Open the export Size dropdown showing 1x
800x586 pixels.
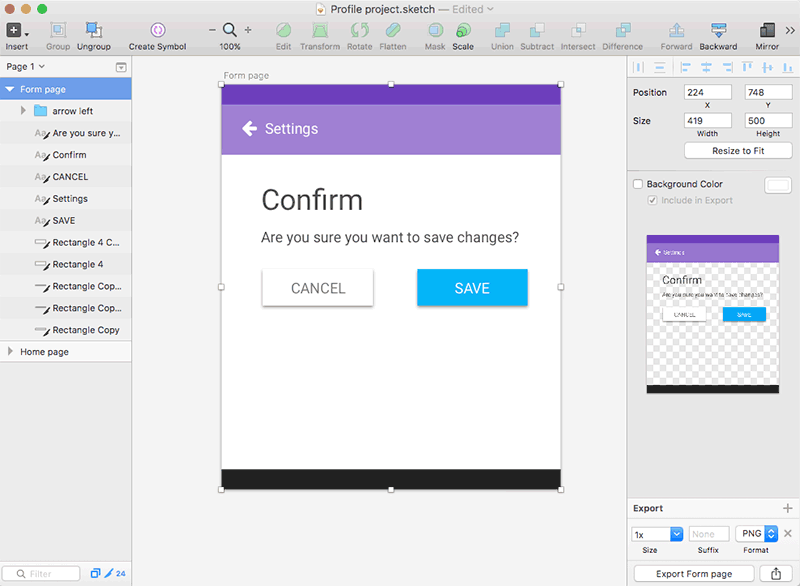pyautogui.click(x=656, y=533)
